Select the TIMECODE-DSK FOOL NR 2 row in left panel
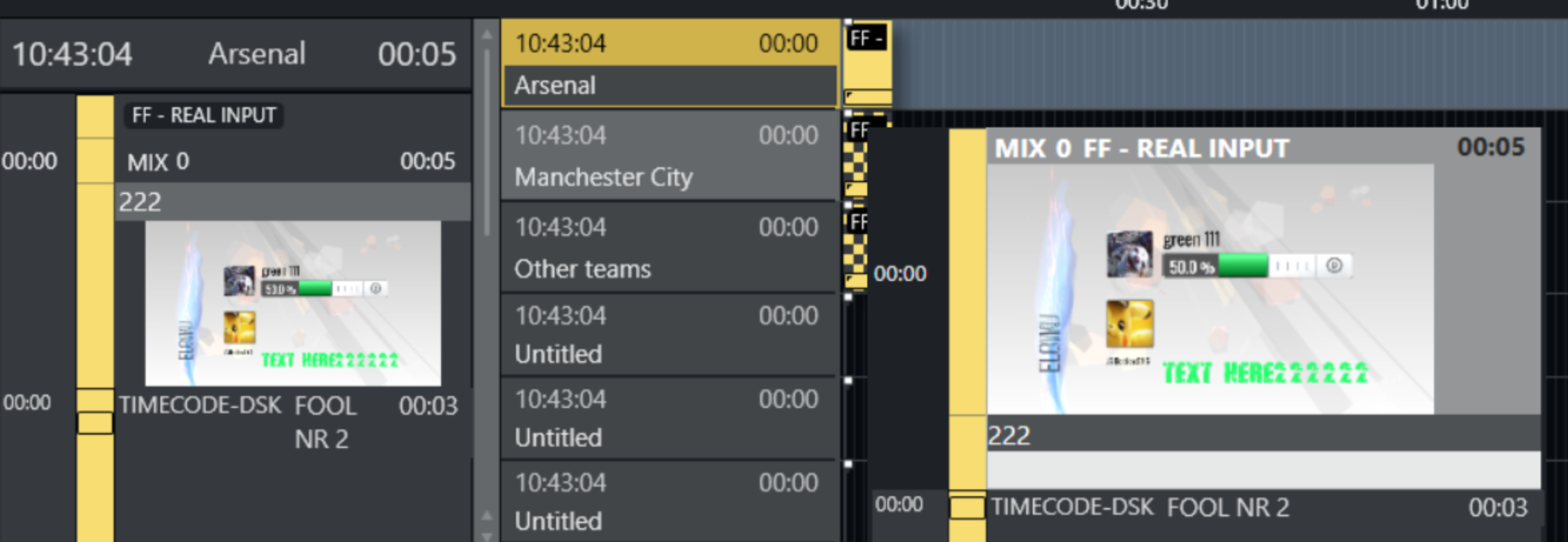 [x=288, y=420]
